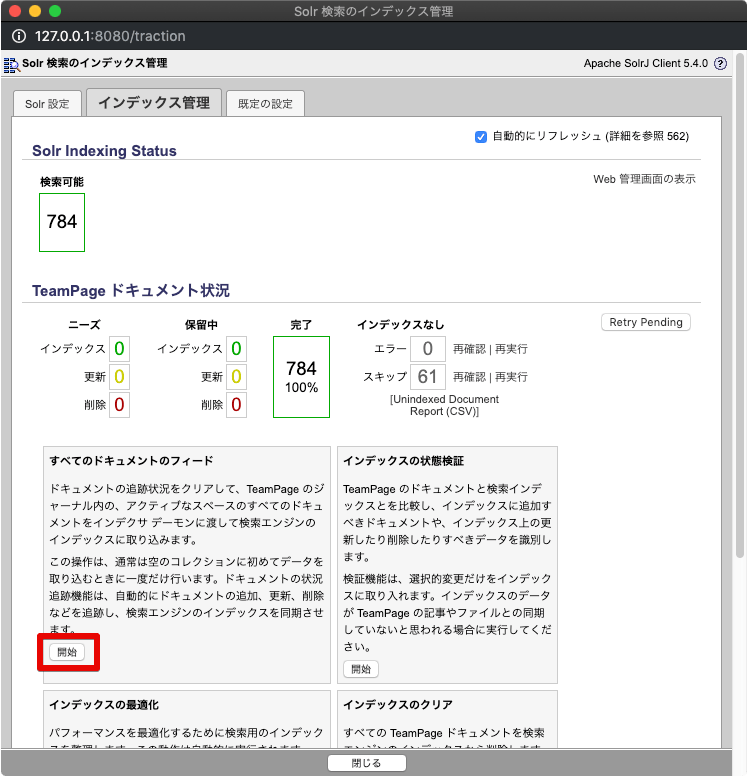Click 再確認 link for the スキップ row
747x777 pixels.
468,377
